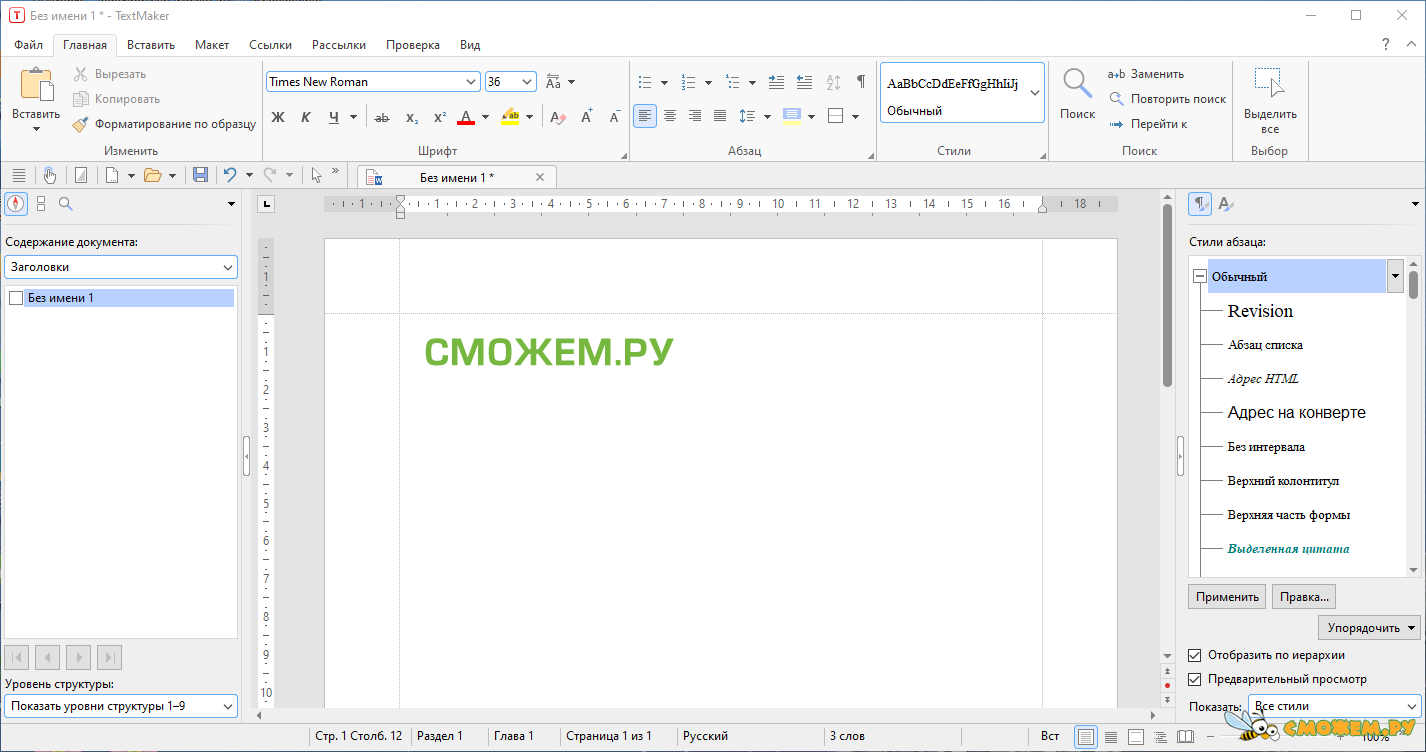Click the Paste (Вставить) clipboard icon
This screenshot has width=1426, height=752.
click(36, 86)
